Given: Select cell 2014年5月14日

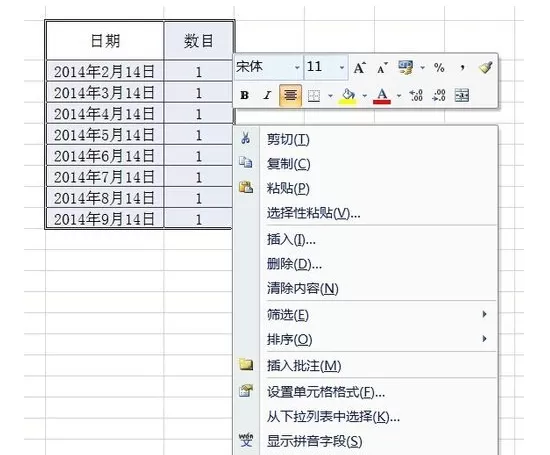Looking at the screenshot, I should point(105,134).
